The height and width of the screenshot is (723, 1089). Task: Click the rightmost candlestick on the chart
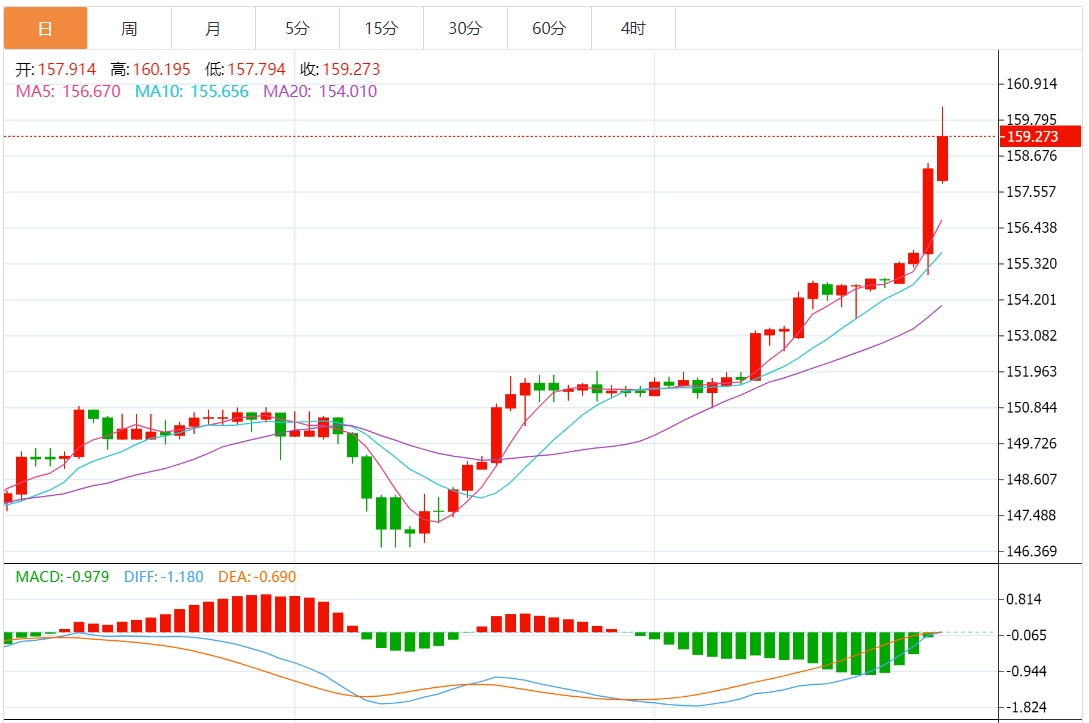click(x=942, y=158)
